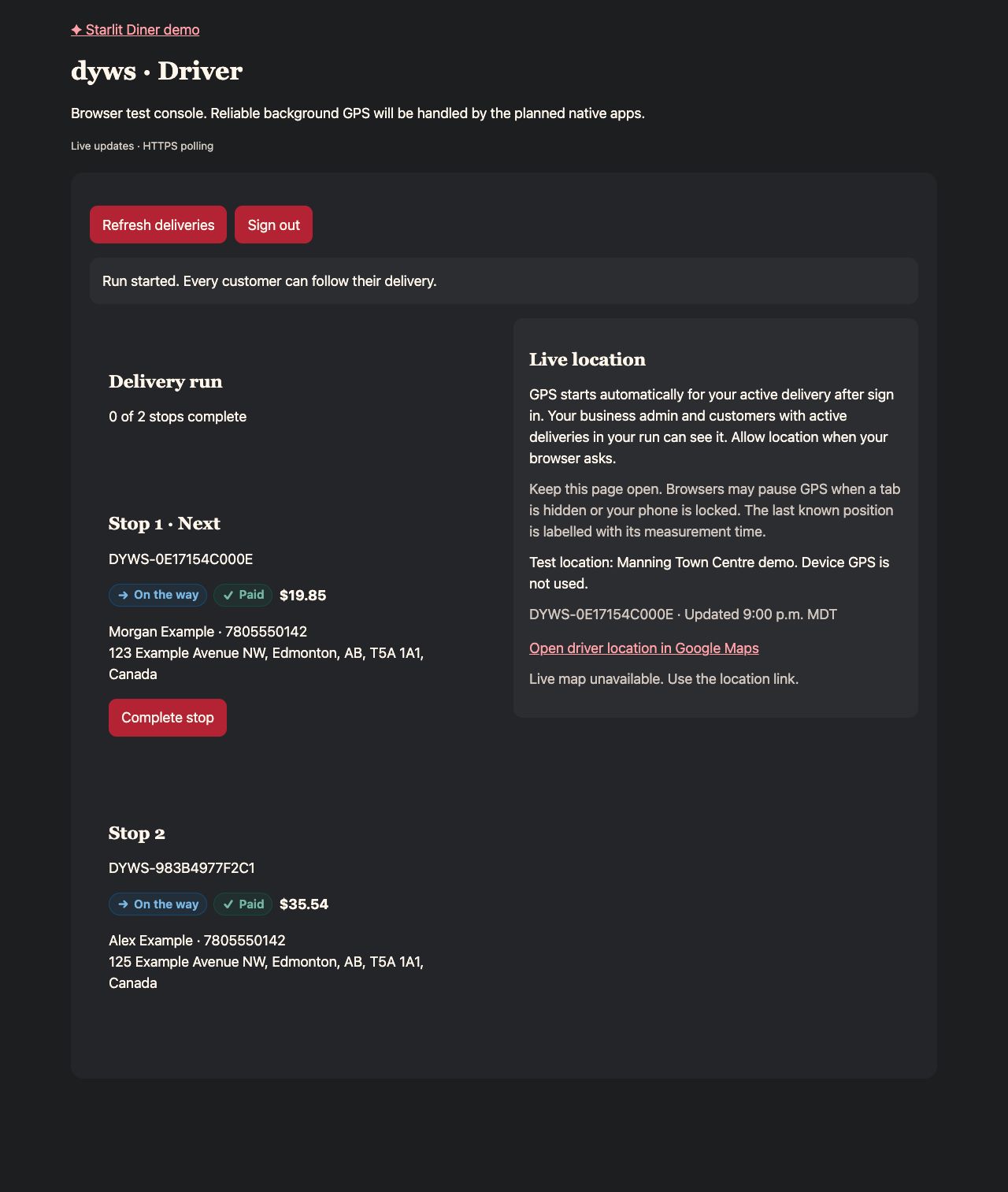
Task: Open the Starlit Diner demo link
Action: pos(135,30)
